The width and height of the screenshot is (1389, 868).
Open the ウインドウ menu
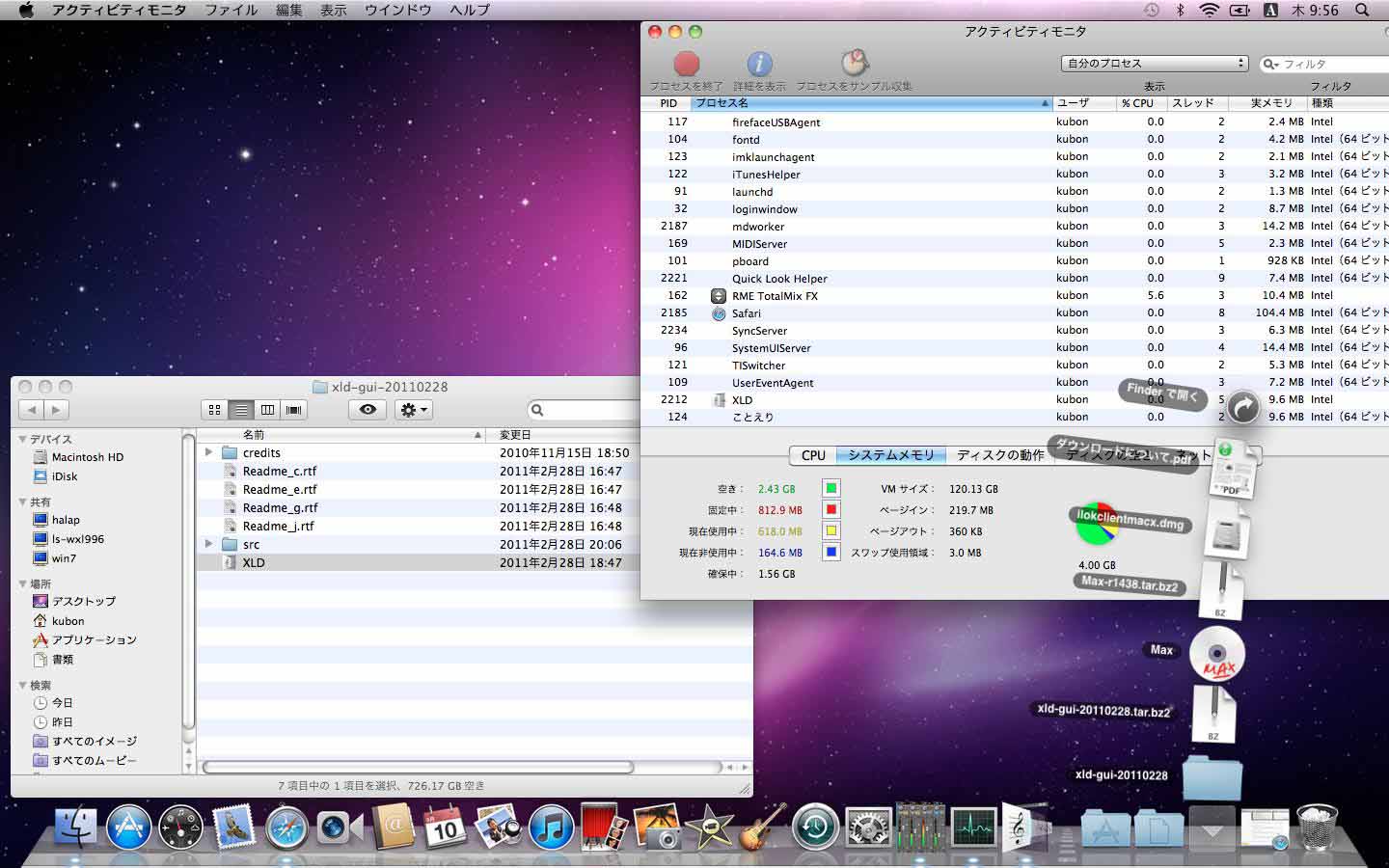[x=398, y=10]
